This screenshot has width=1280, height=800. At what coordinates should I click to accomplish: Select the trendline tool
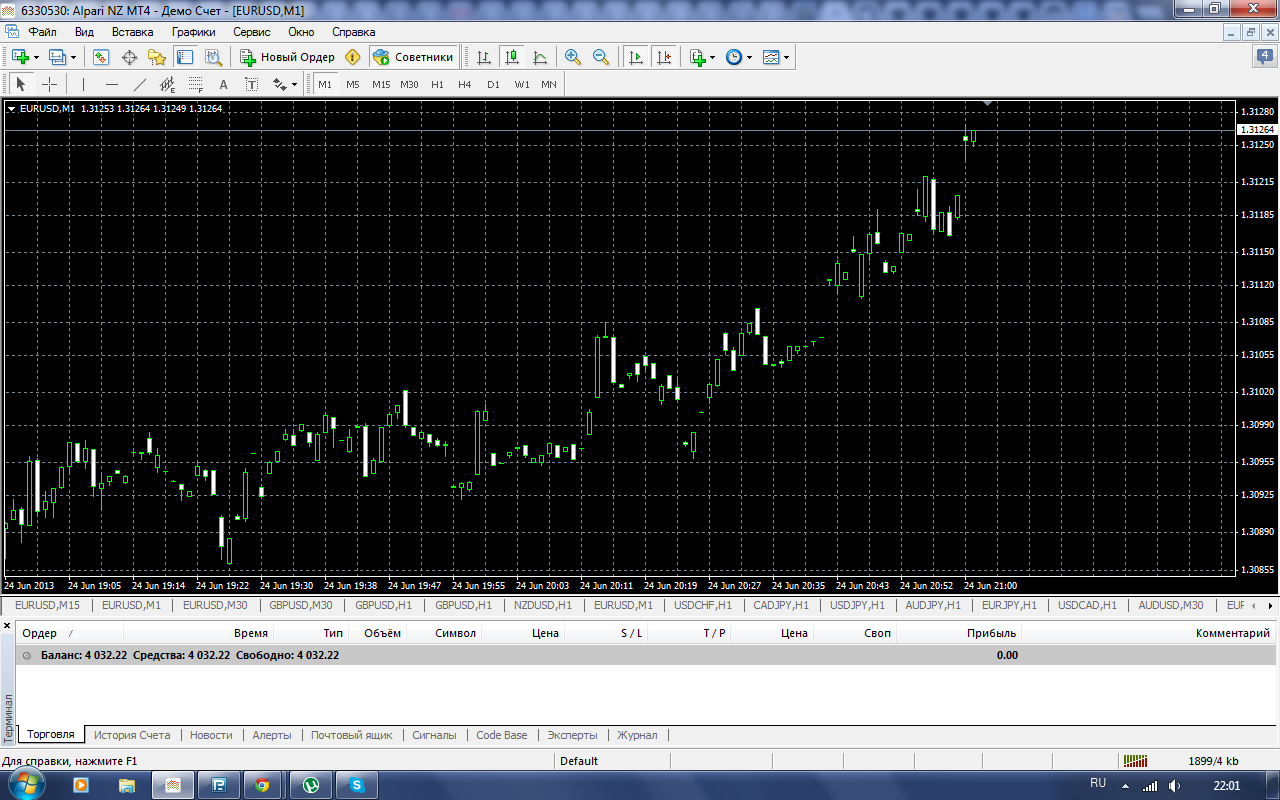point(139,84)
